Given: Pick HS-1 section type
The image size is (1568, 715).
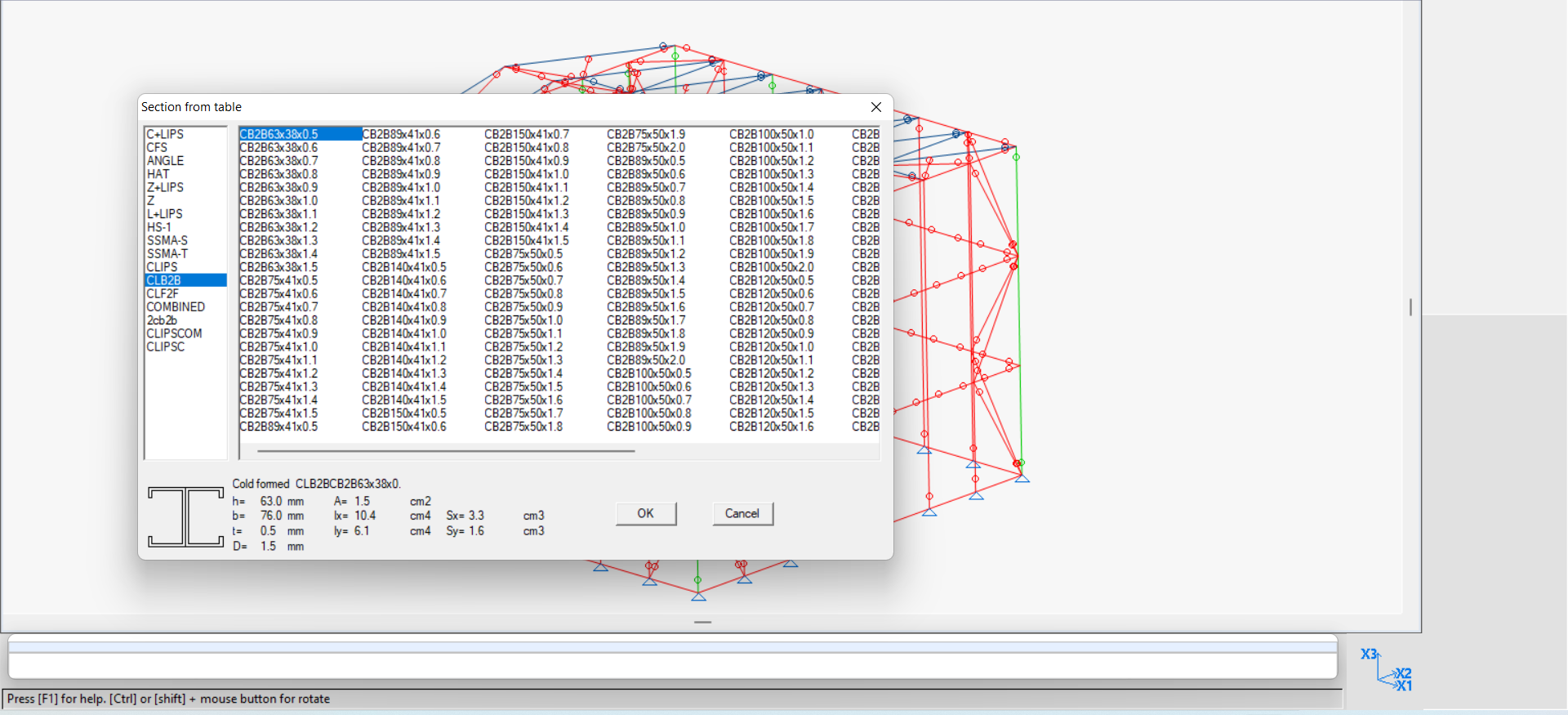Looking at the screenshot, I should [159, 227].
